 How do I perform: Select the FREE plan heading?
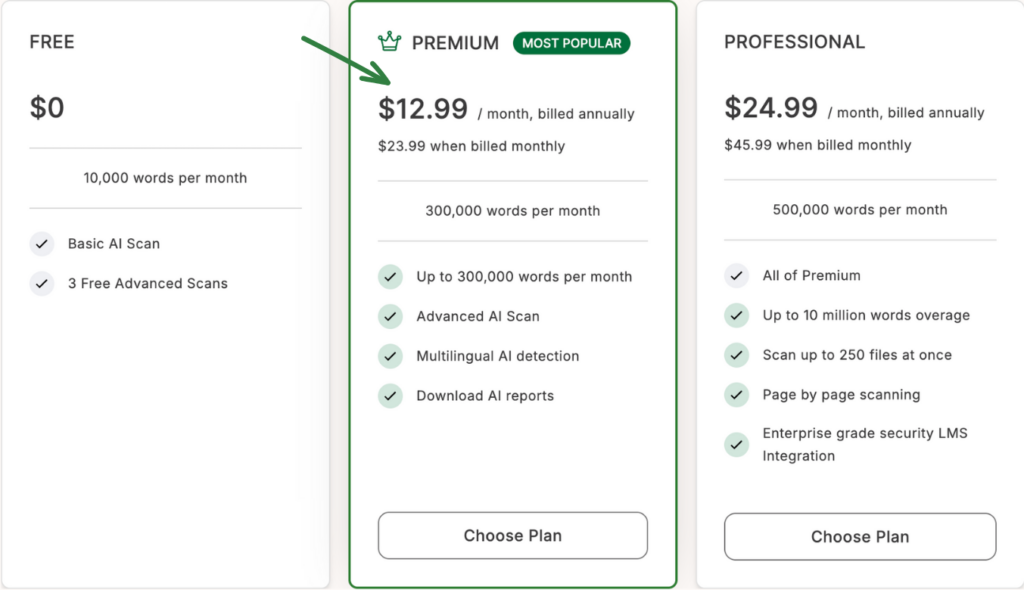coord(51,42)
